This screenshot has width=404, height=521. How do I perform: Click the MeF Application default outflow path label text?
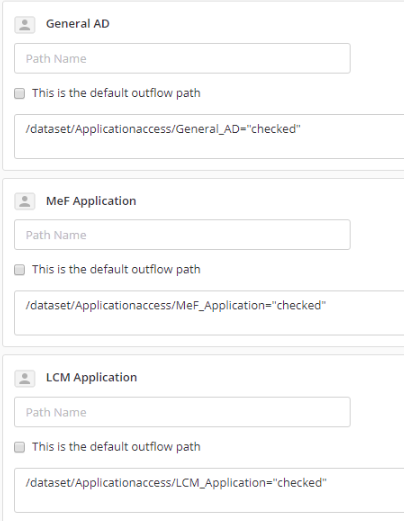[x=116, y=269]
